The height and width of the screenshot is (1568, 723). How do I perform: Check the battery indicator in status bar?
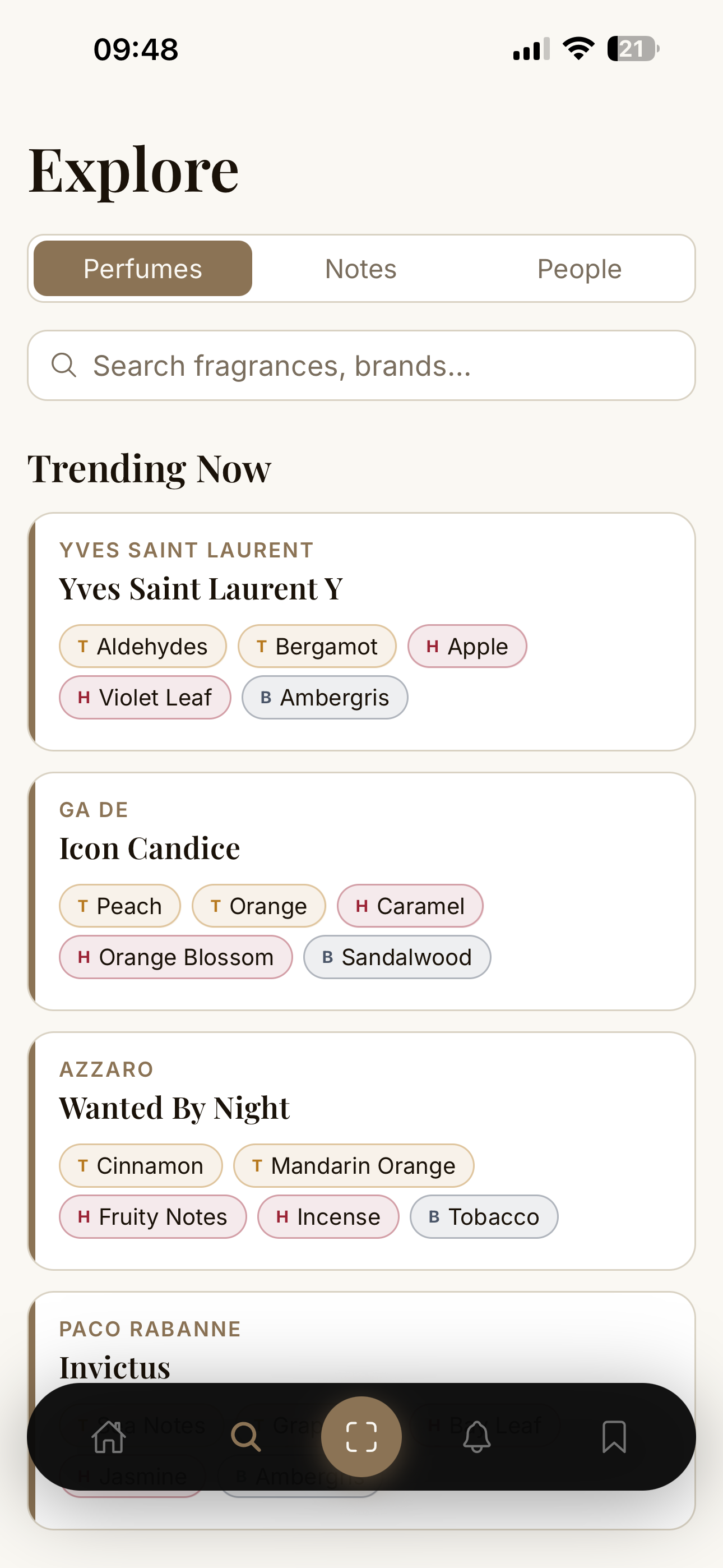633,49
